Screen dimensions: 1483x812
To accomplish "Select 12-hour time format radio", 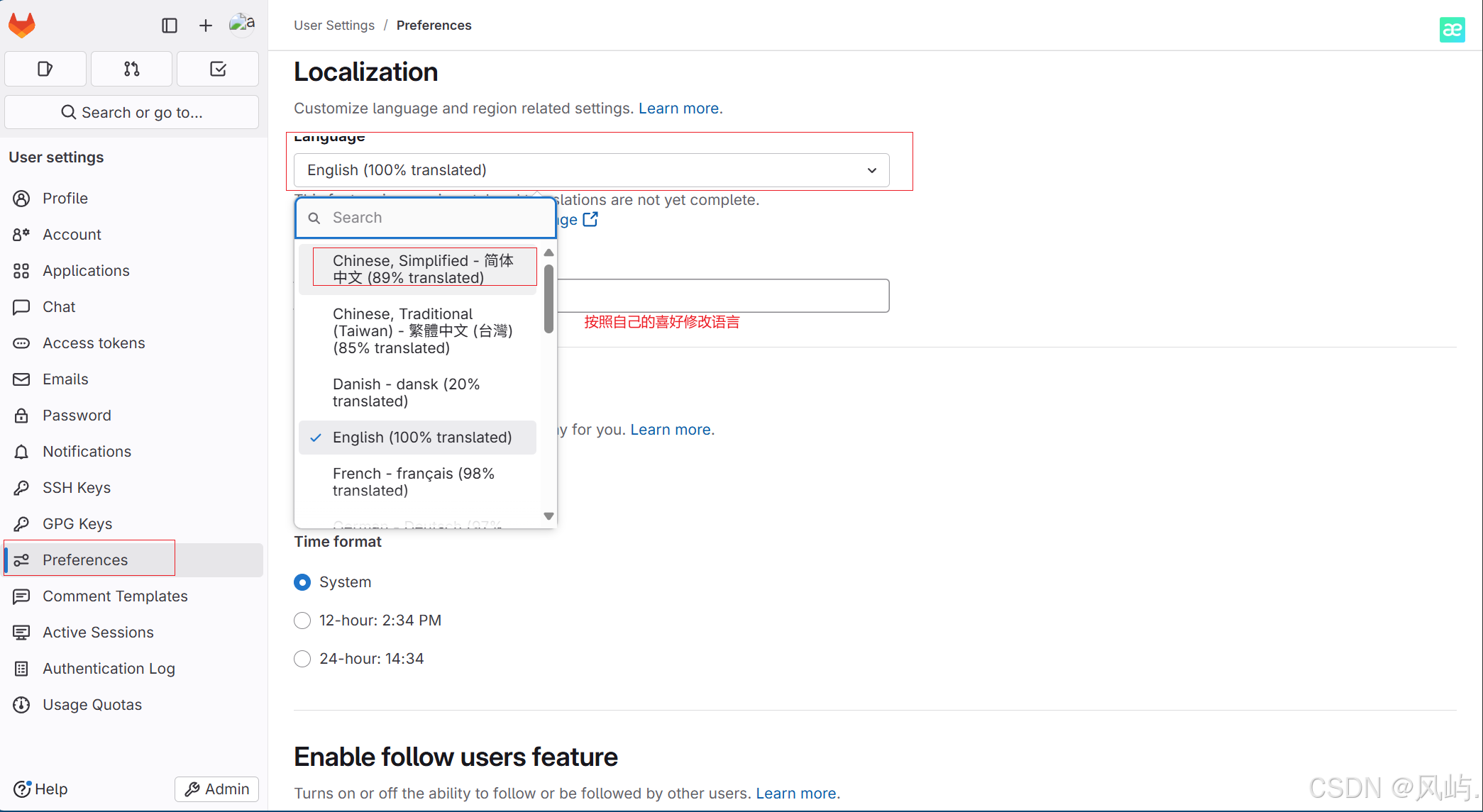I will (x=302, y=621).
